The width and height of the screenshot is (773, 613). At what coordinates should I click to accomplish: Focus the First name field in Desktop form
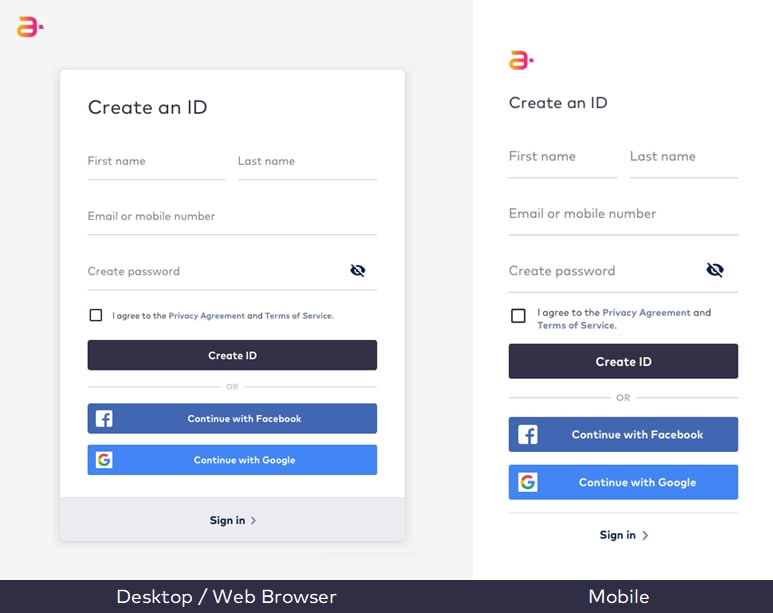click(157, 165)
